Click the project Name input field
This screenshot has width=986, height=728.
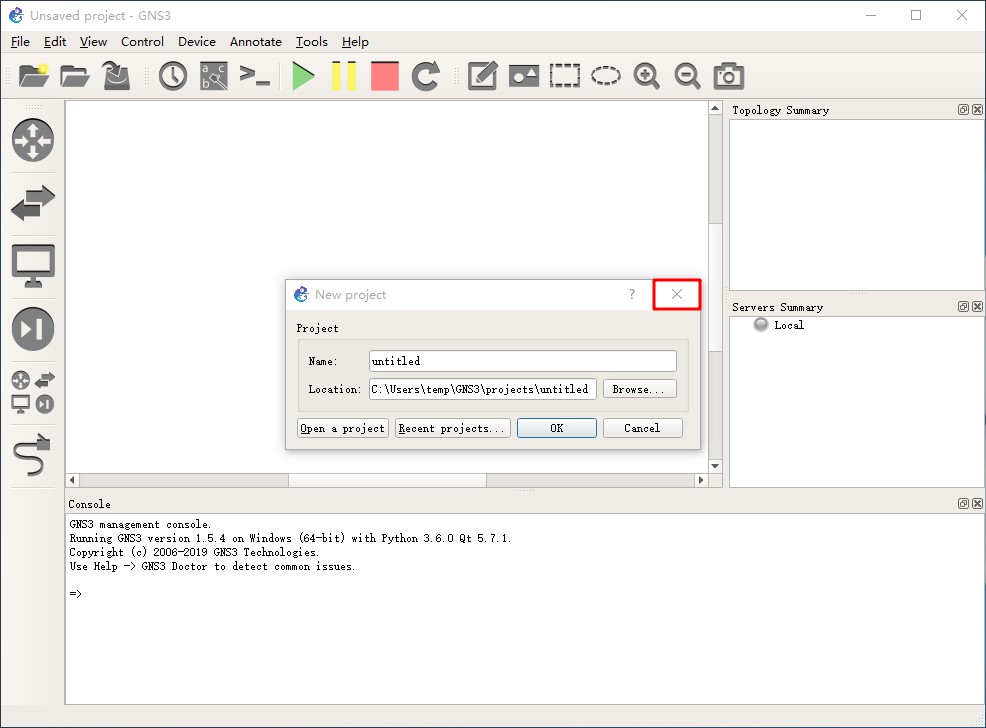[x=523, y=361]
